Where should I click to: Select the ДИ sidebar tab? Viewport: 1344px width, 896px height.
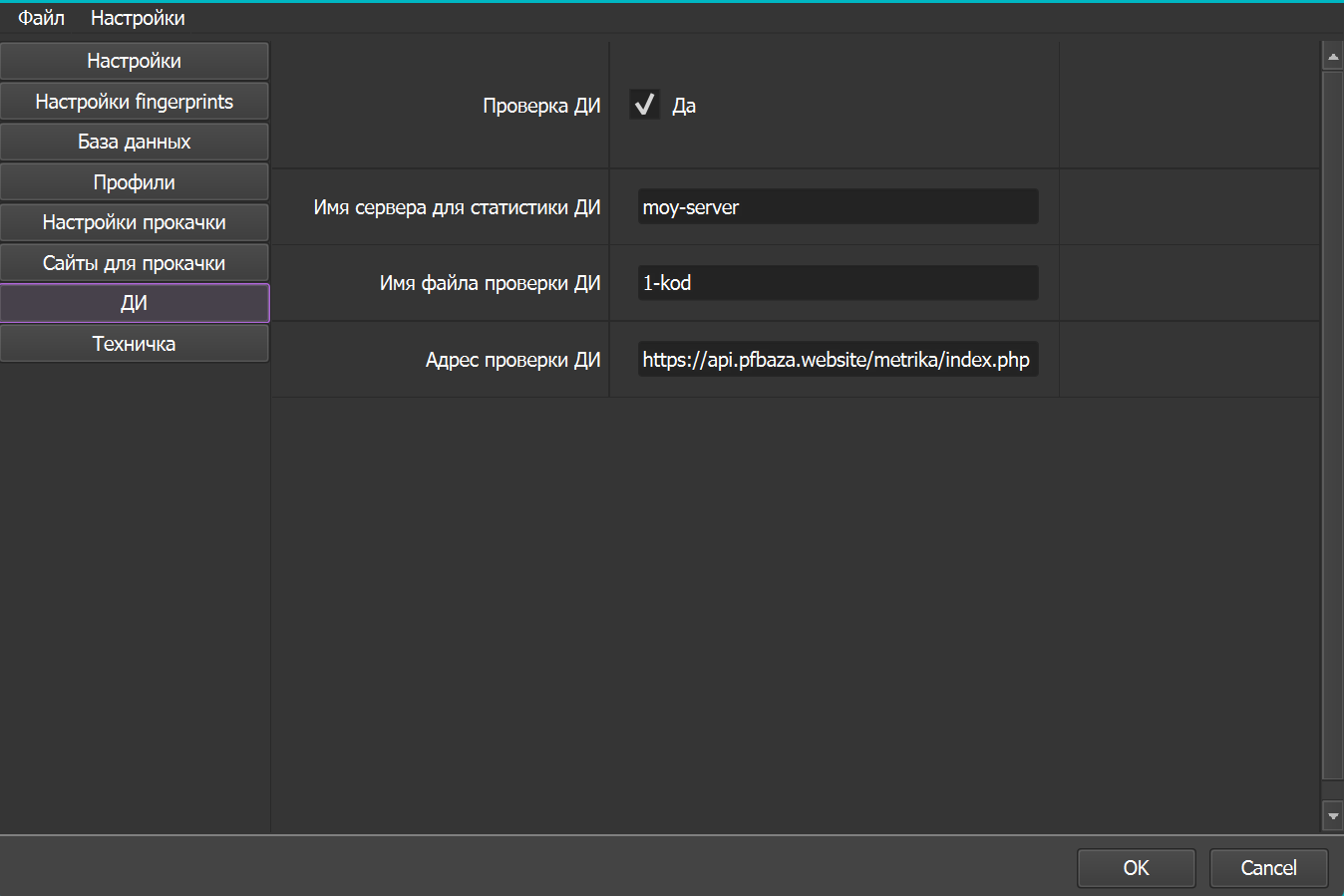[x=135, y=303]
